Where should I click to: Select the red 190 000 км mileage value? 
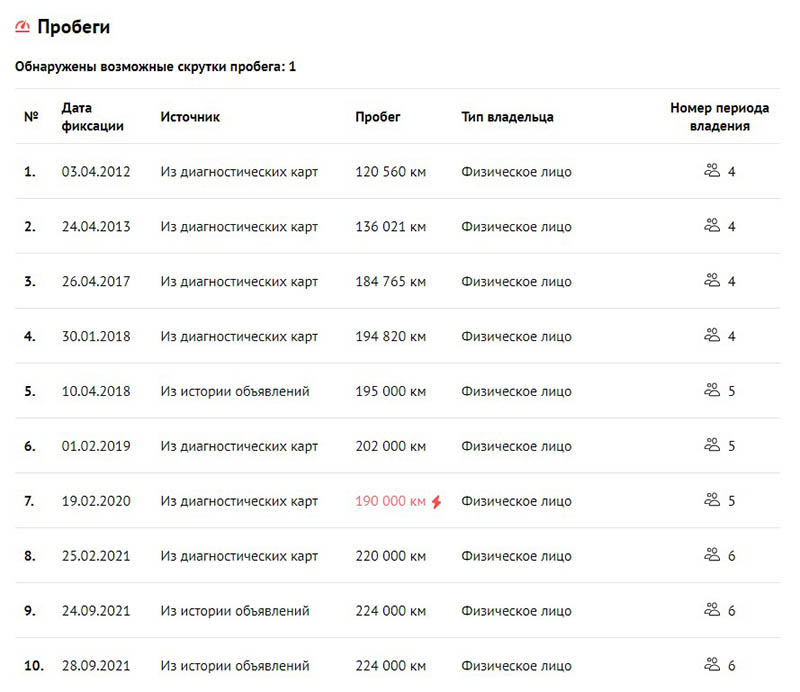pos(390,501)
